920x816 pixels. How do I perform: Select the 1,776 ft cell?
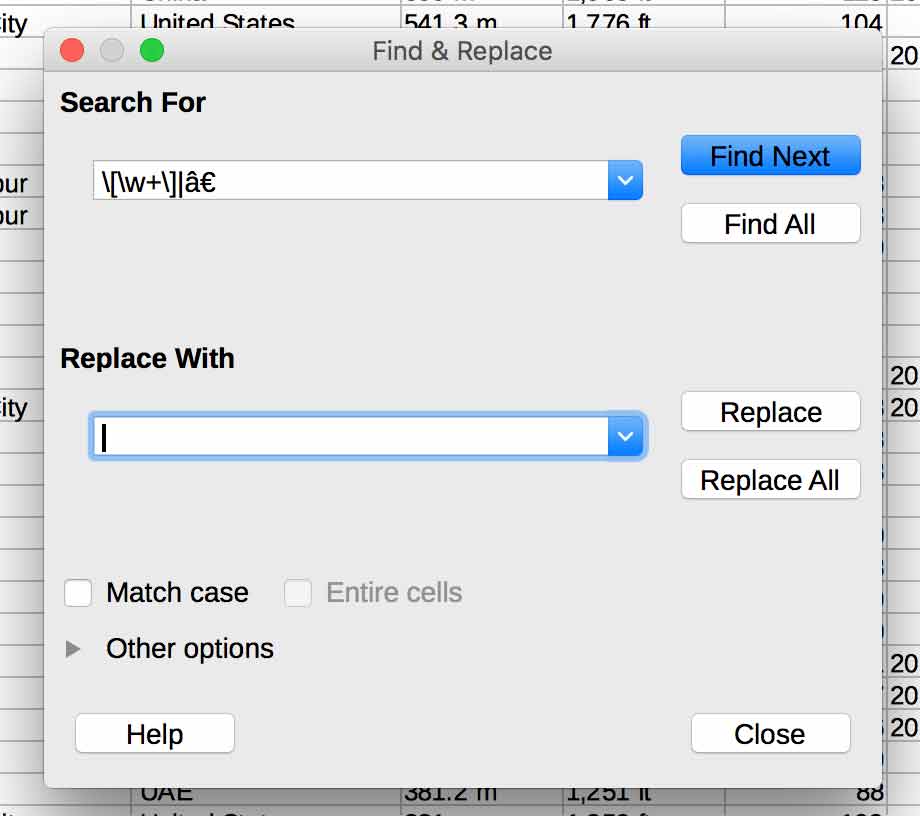(x=644, y=18)
